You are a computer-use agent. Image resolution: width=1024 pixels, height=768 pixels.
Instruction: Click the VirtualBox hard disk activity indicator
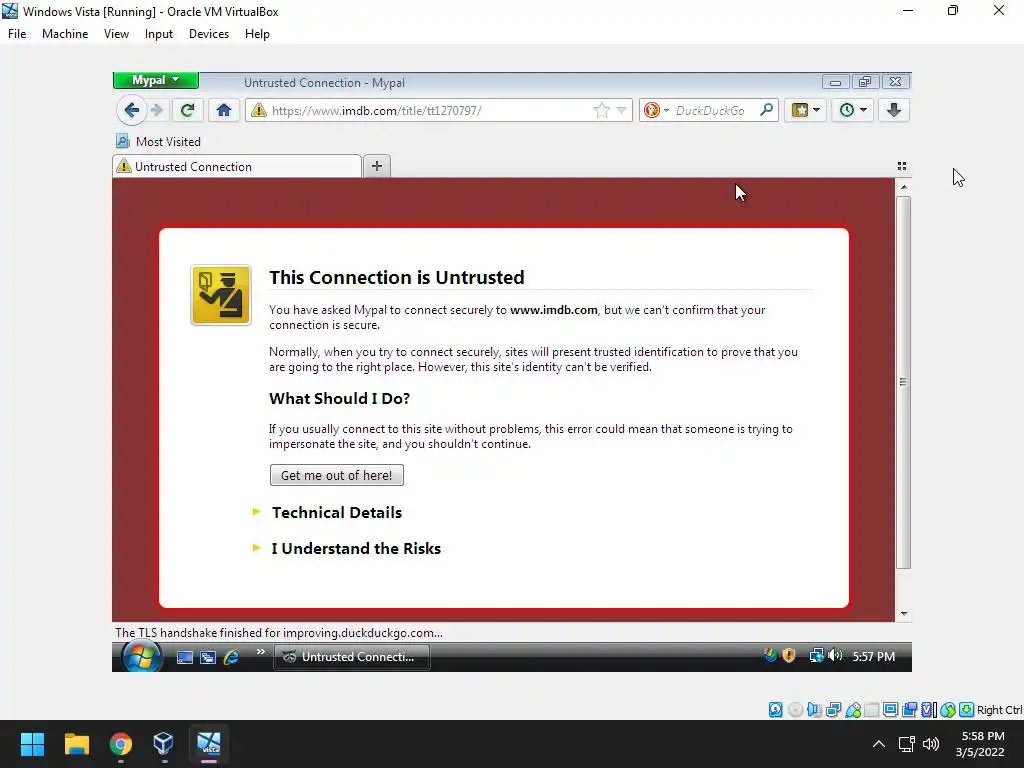click(x=775, y=710)
